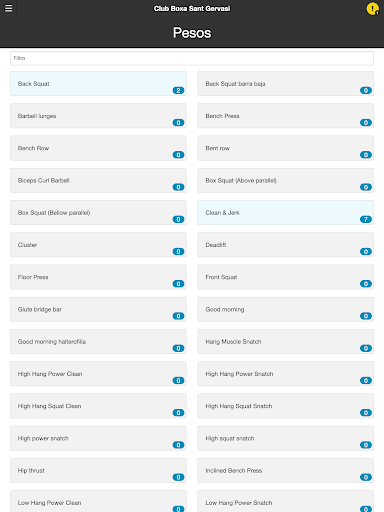Click the Bench Press count badge
Screen dimensions: 384x512
pyautogui.click(x=366, y=123)
